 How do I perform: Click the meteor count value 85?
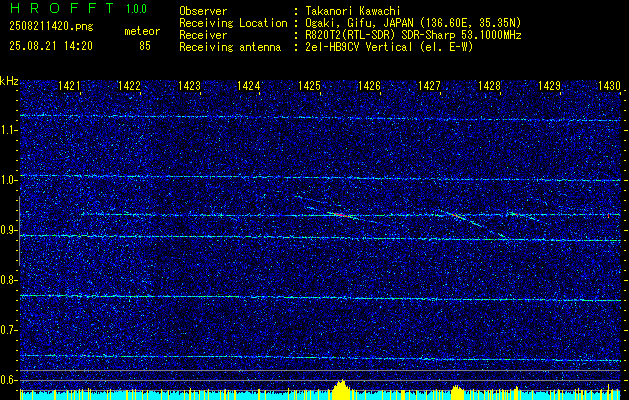tap(145, 46)
